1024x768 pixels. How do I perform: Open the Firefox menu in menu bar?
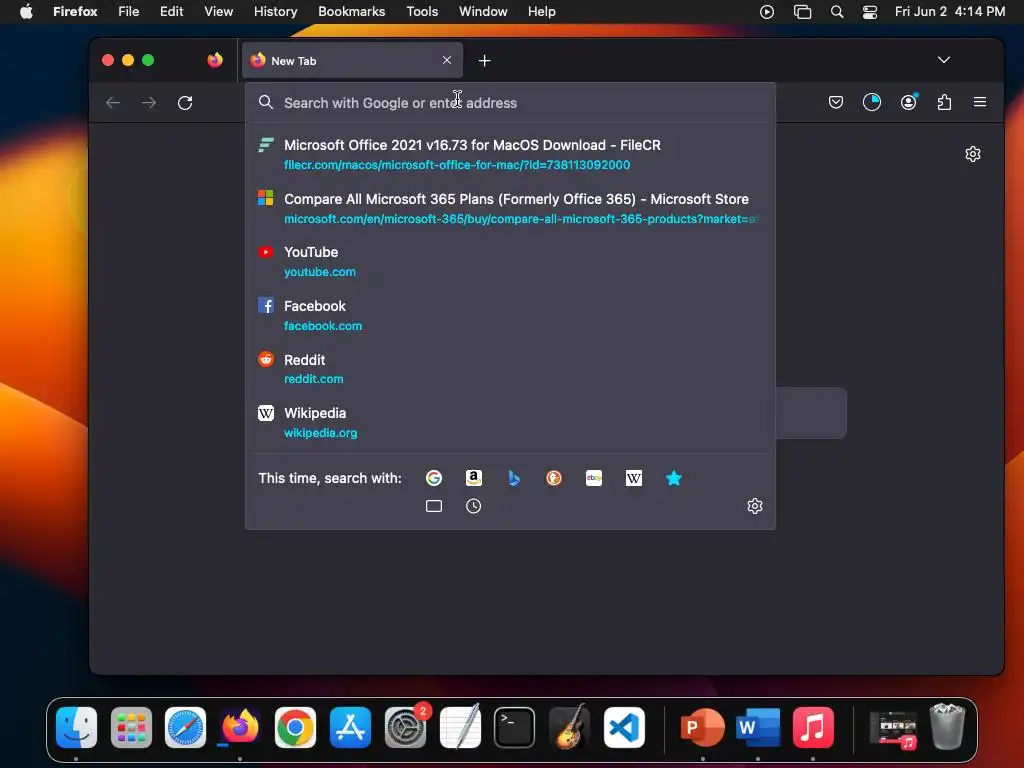tap(75, 11)
